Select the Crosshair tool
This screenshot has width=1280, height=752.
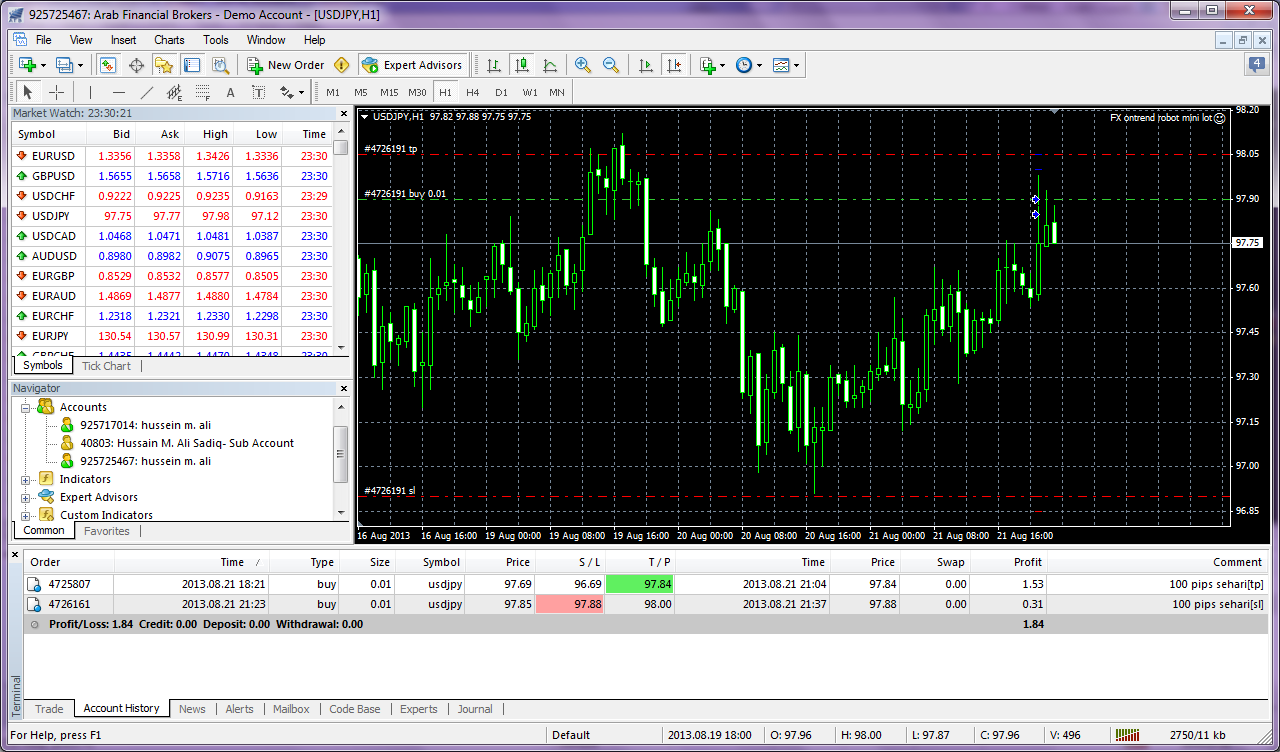(x=57, y=92)
